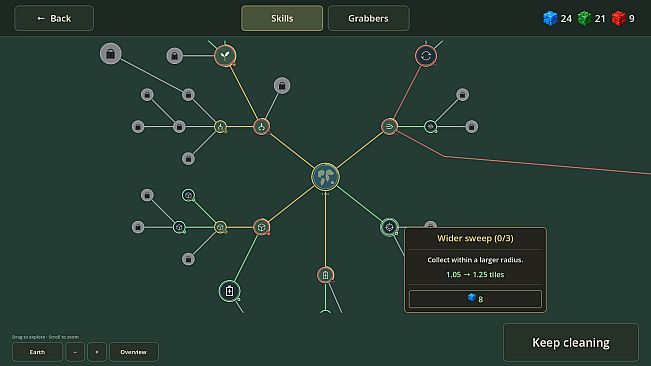651x366 pixels.
Task: Zoom out with the minus button
Action: coord(75,352)
